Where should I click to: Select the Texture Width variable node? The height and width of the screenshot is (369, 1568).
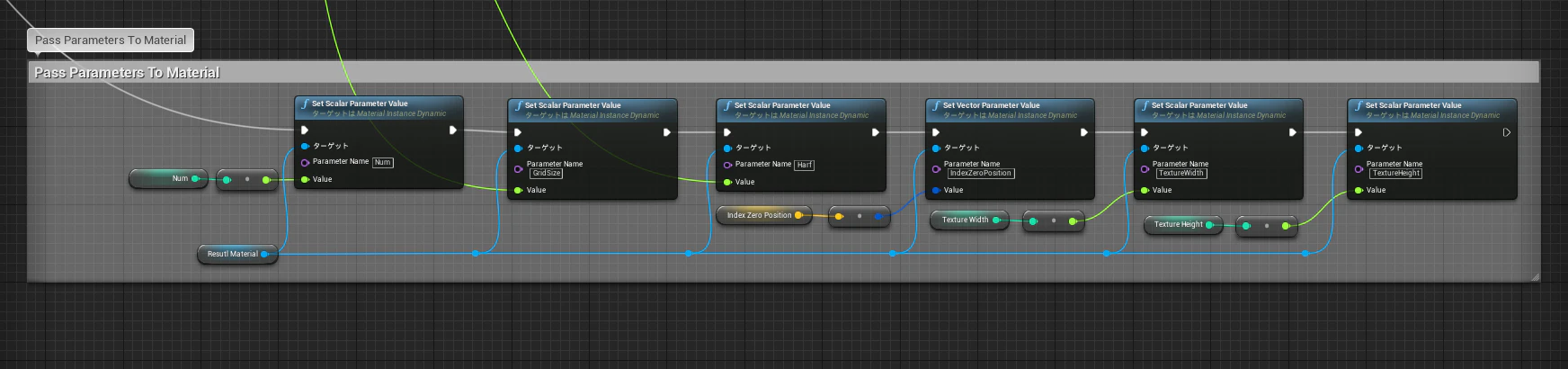969,220
